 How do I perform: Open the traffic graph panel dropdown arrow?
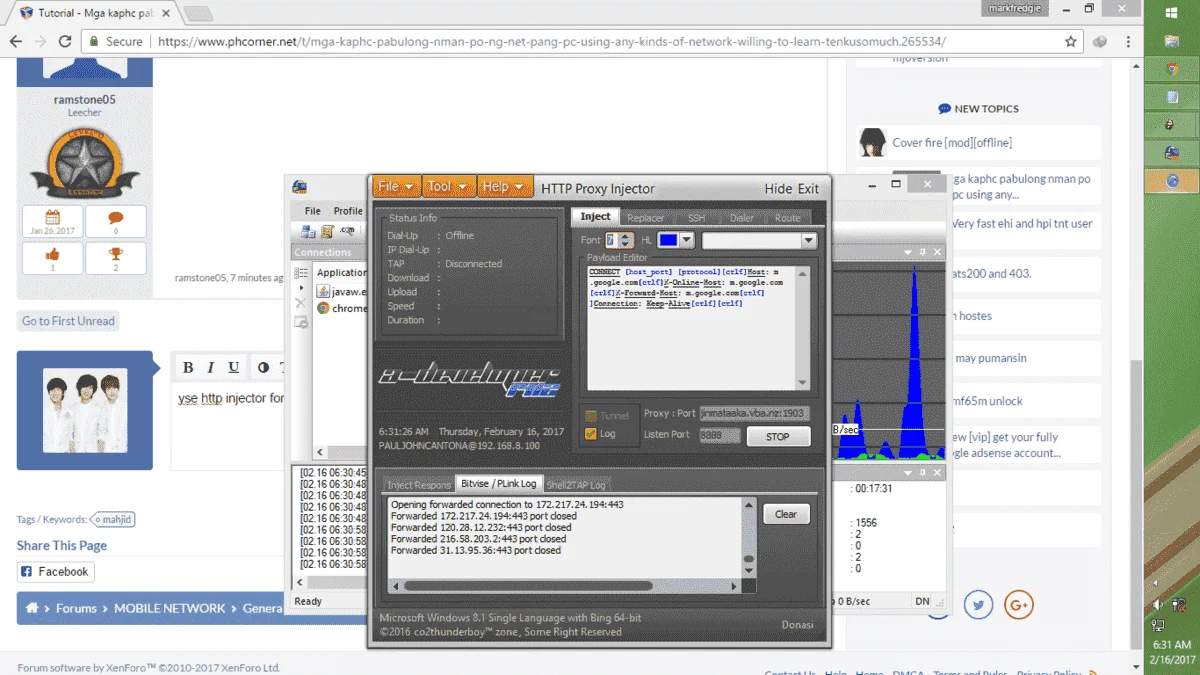pos(907,253)
